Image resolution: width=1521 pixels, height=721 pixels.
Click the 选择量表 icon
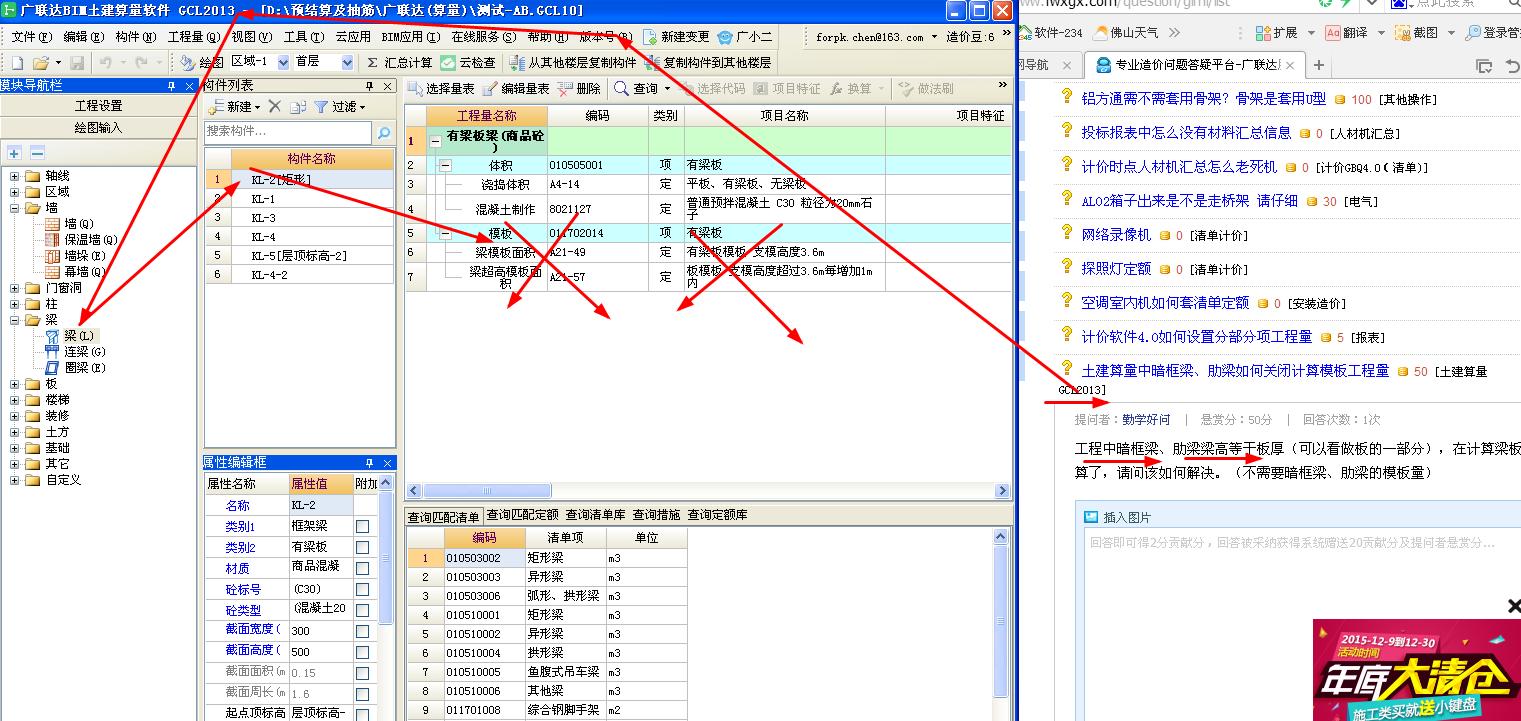[415, 88]
